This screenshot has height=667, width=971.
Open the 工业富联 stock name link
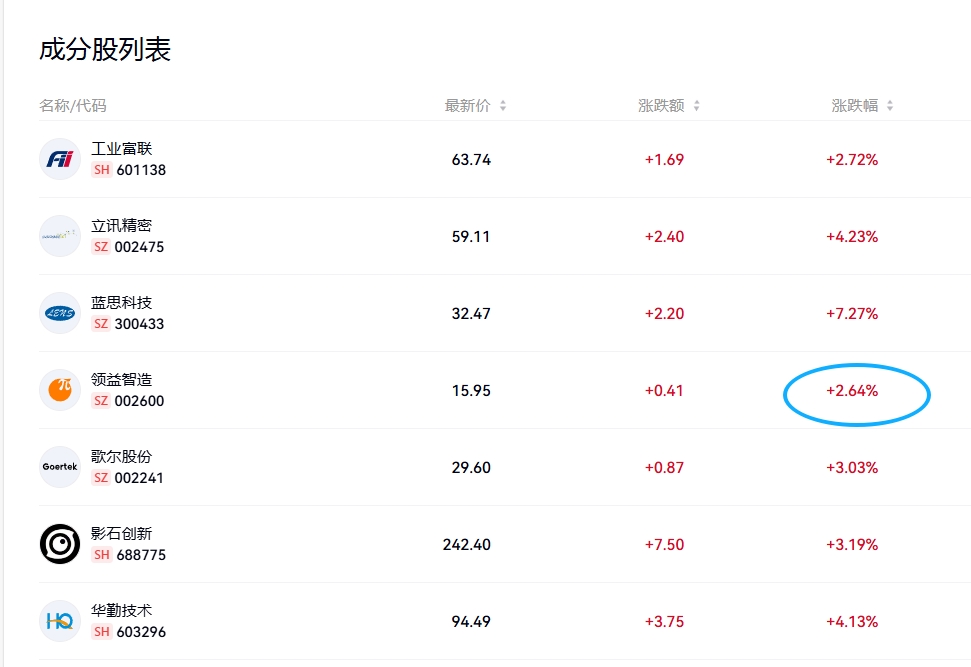pyautogui.click(x=122, y=149)
